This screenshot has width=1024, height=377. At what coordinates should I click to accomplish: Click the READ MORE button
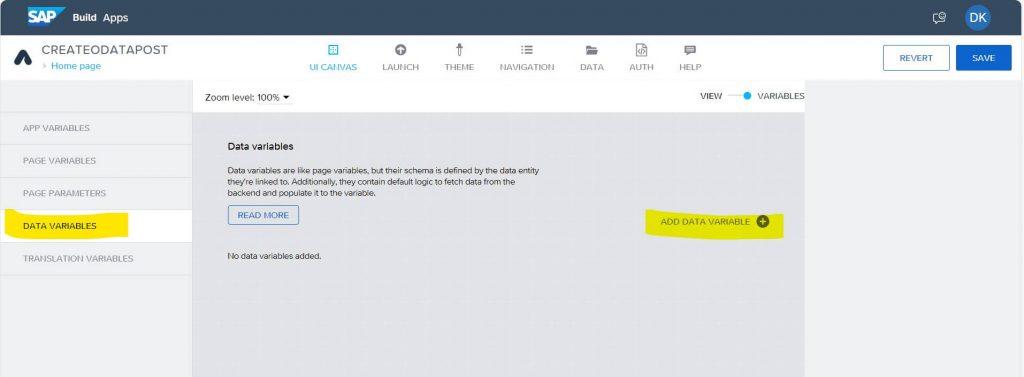(263, 215)
